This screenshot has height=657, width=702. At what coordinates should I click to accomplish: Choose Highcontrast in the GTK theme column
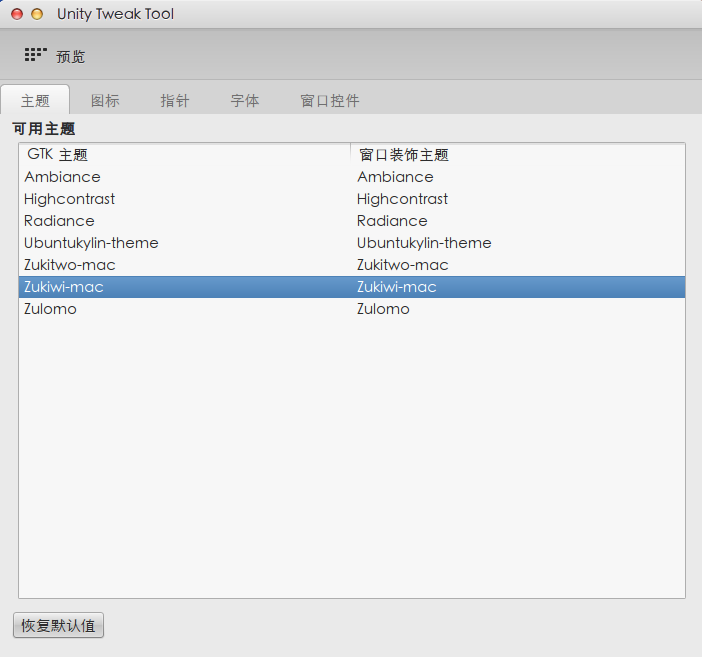[x=70, y=199]
